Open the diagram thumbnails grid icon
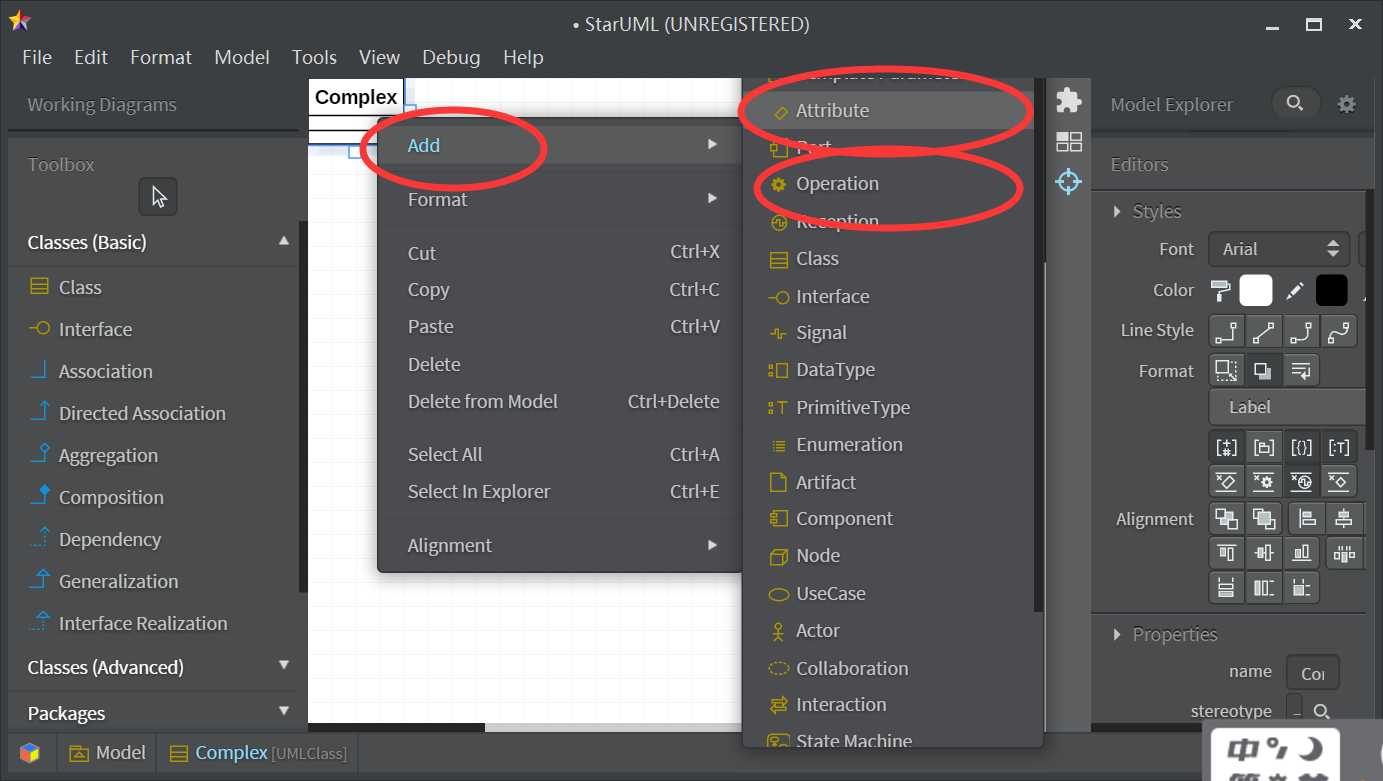Viewport: 1383px width, 781px height. pyautogui.click(x=1069, y=142)
